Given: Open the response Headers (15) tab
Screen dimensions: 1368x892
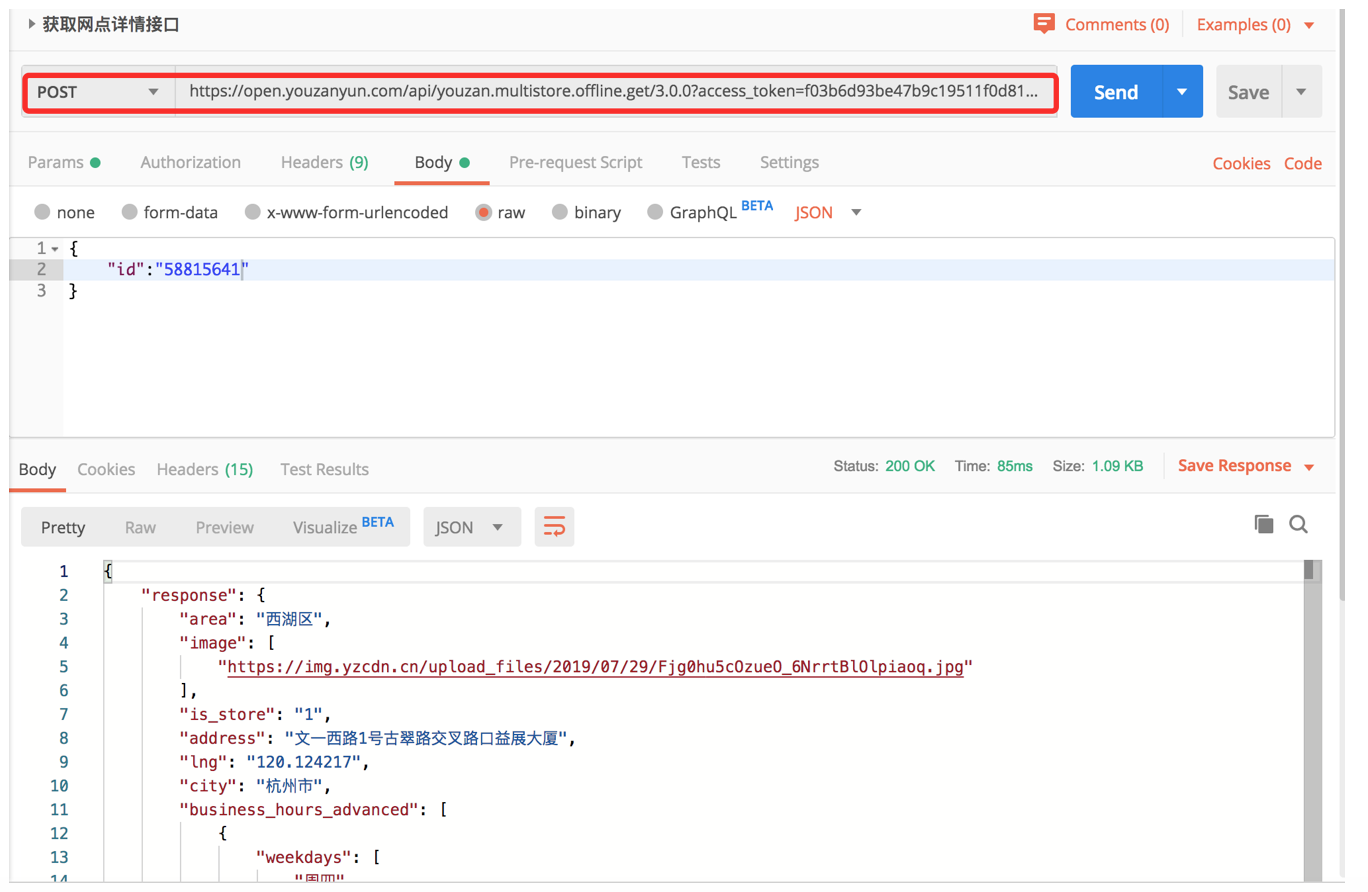Looking at the screenshot, I should [205, 469].
